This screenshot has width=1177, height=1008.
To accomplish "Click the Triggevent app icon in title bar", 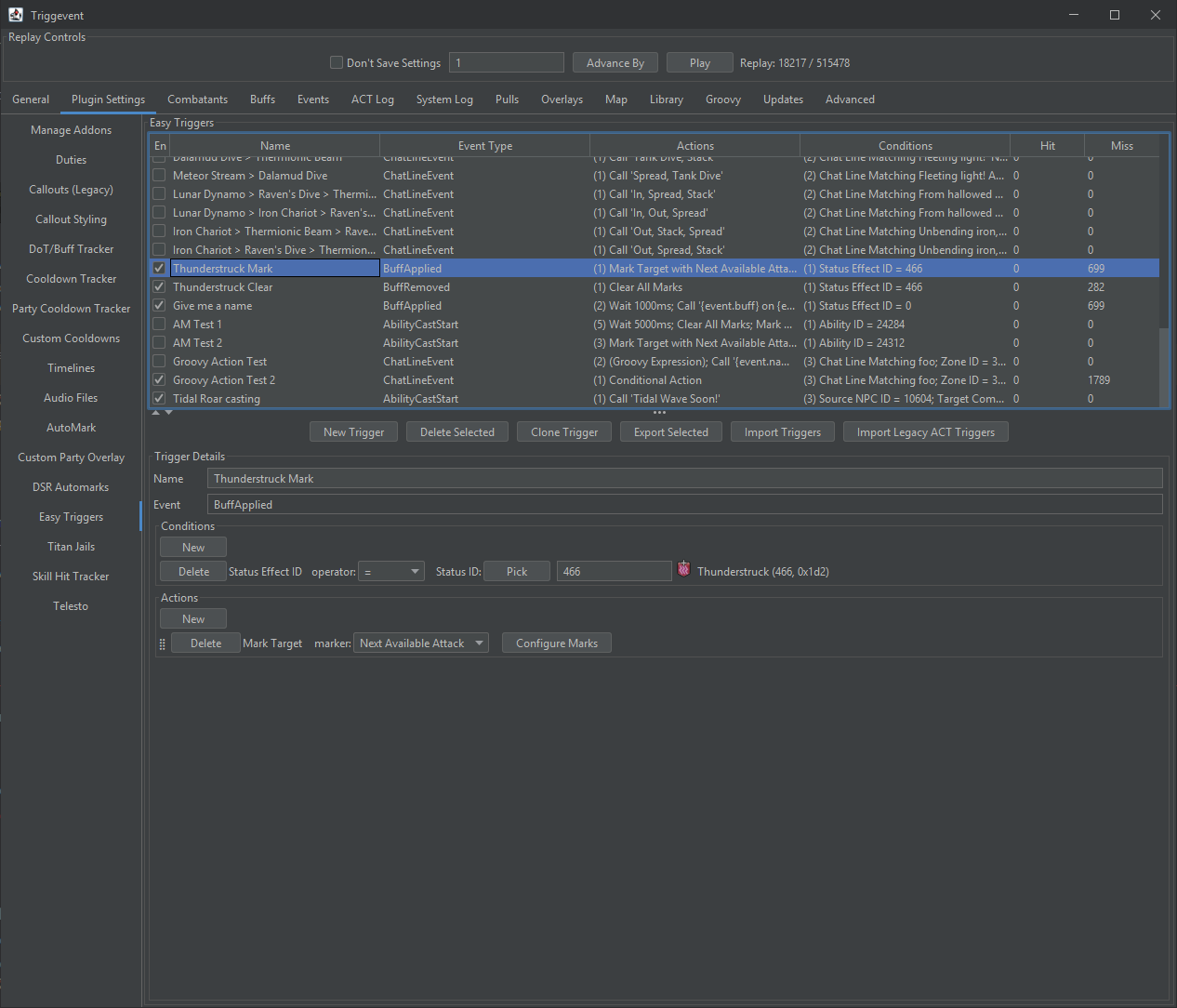I will point(16,15).
